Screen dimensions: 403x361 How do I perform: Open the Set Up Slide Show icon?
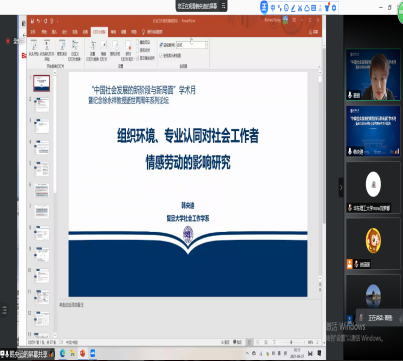tap(93, 49)
